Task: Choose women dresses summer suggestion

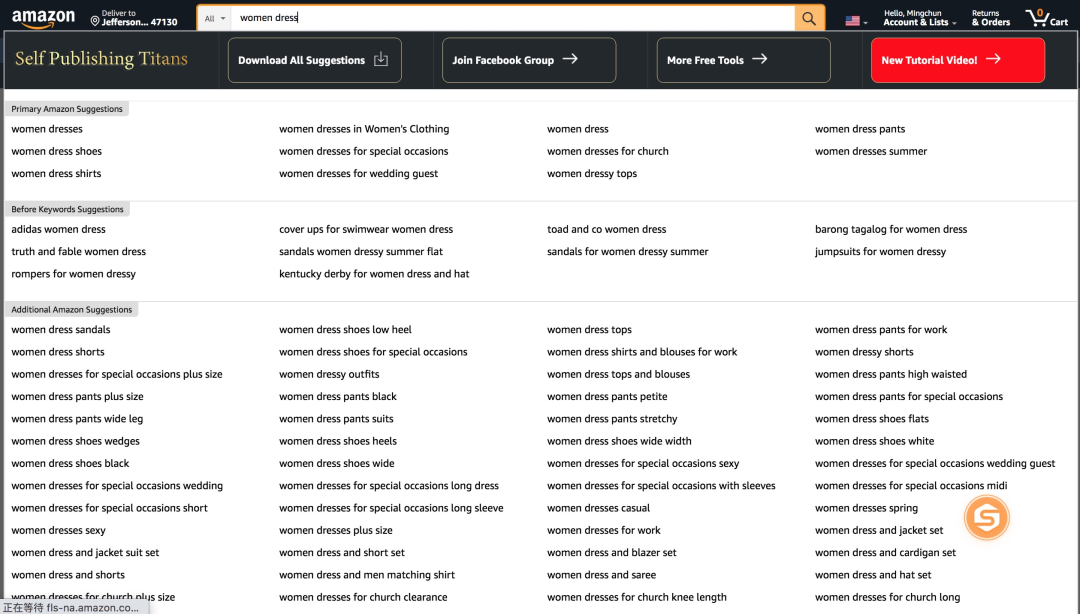Action: tap(871, 152)
